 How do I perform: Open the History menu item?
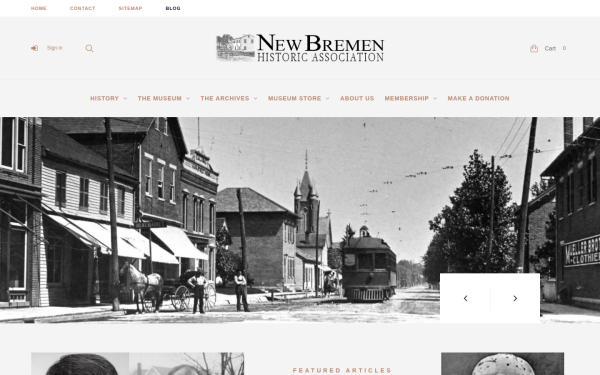click(x=104, y=98)
